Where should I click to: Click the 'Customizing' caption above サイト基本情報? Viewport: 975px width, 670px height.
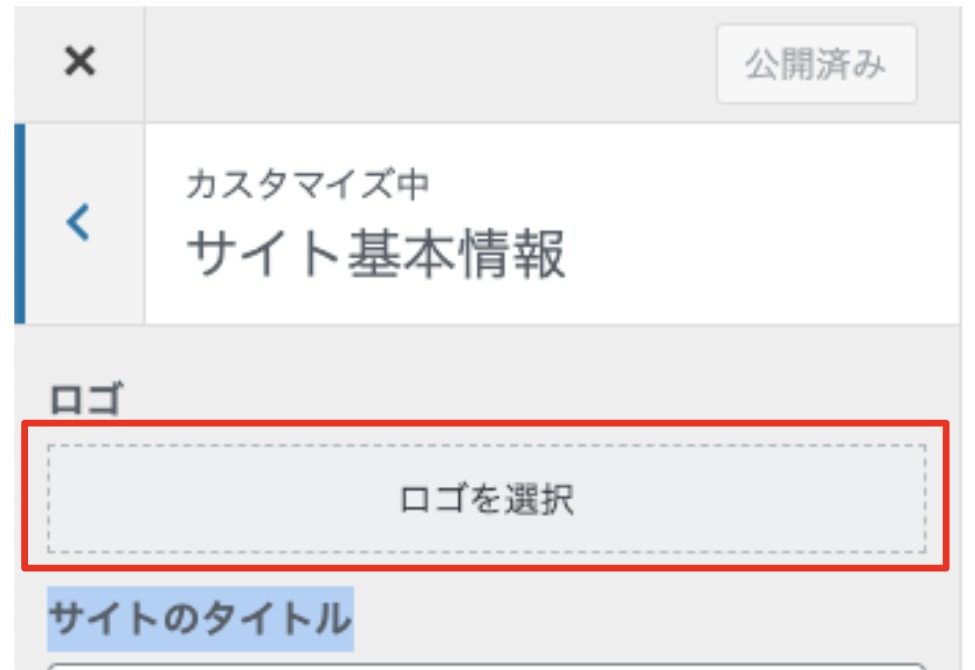tap(307, 185)
